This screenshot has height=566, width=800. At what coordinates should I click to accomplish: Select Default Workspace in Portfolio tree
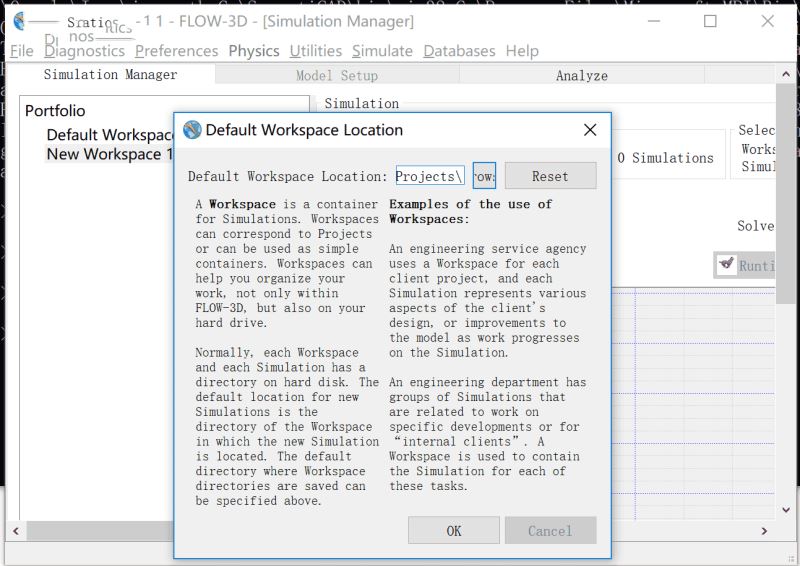[110, 135]
